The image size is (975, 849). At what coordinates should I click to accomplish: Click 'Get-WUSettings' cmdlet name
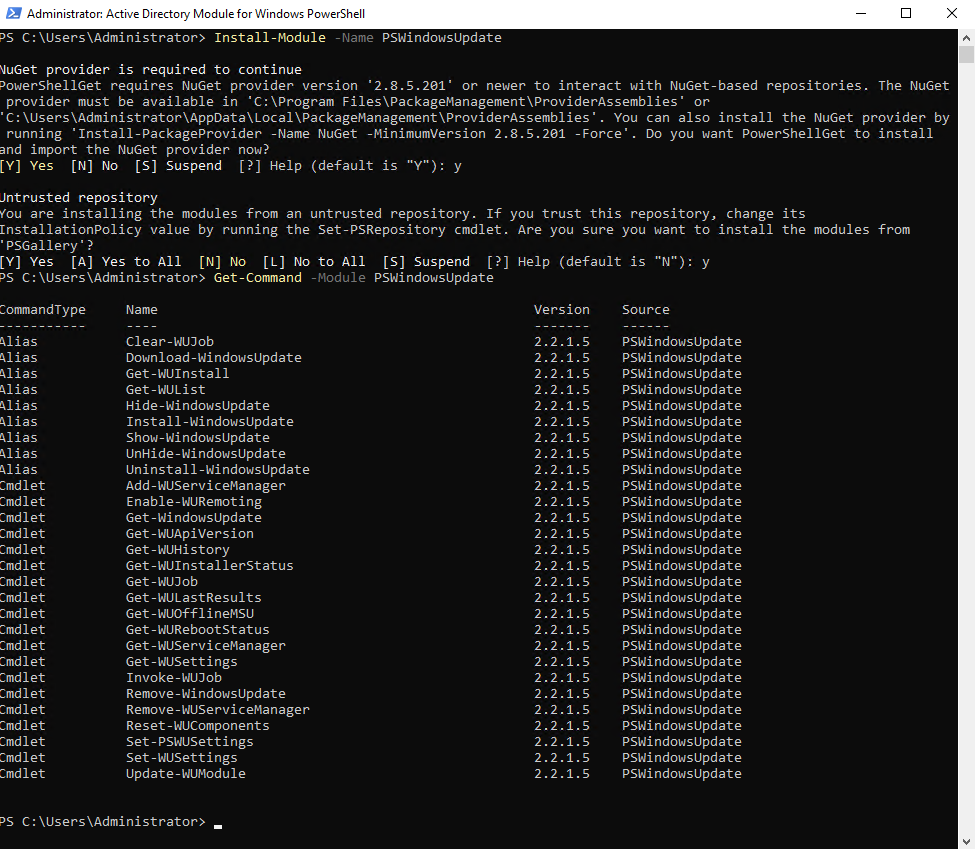pos(182,662)
